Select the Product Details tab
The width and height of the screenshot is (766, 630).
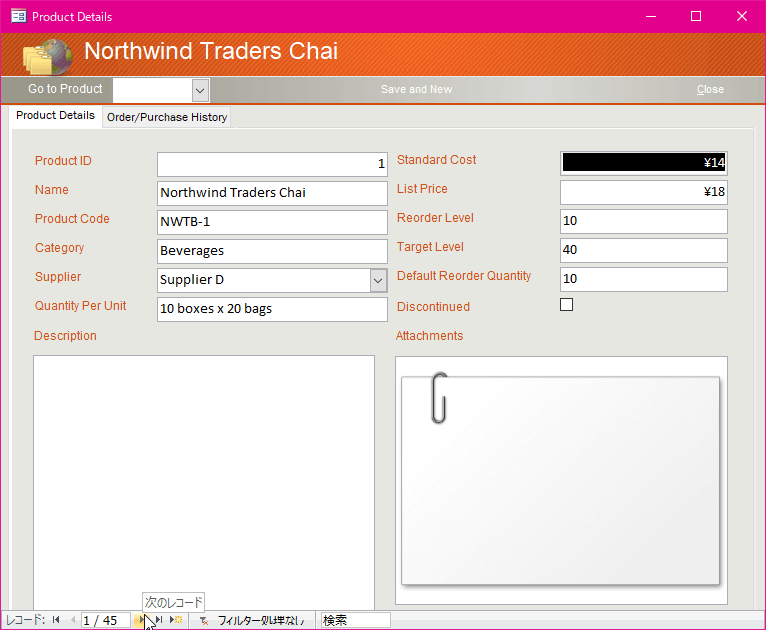click(x=55, y=116)
